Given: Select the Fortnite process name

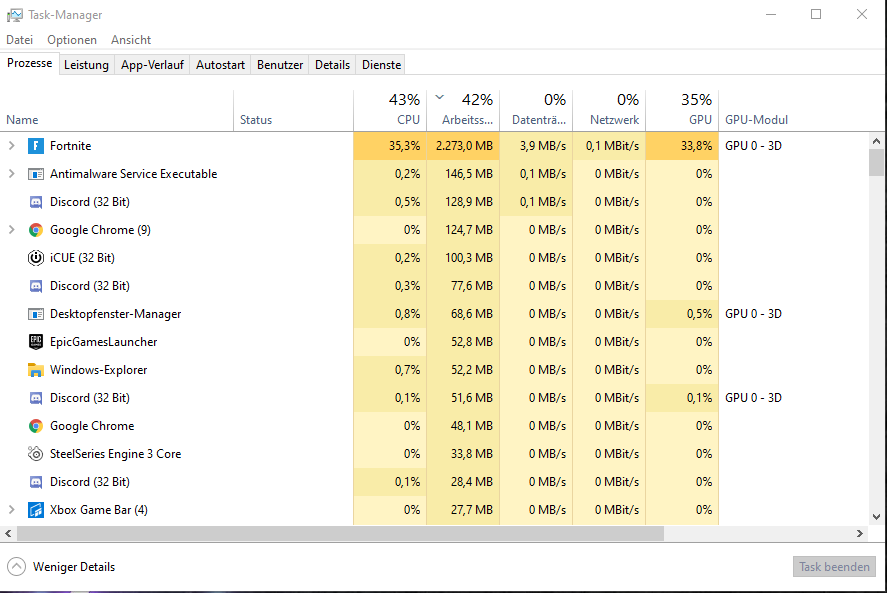Looking at the screenshot, I should [x=70, y=146].
